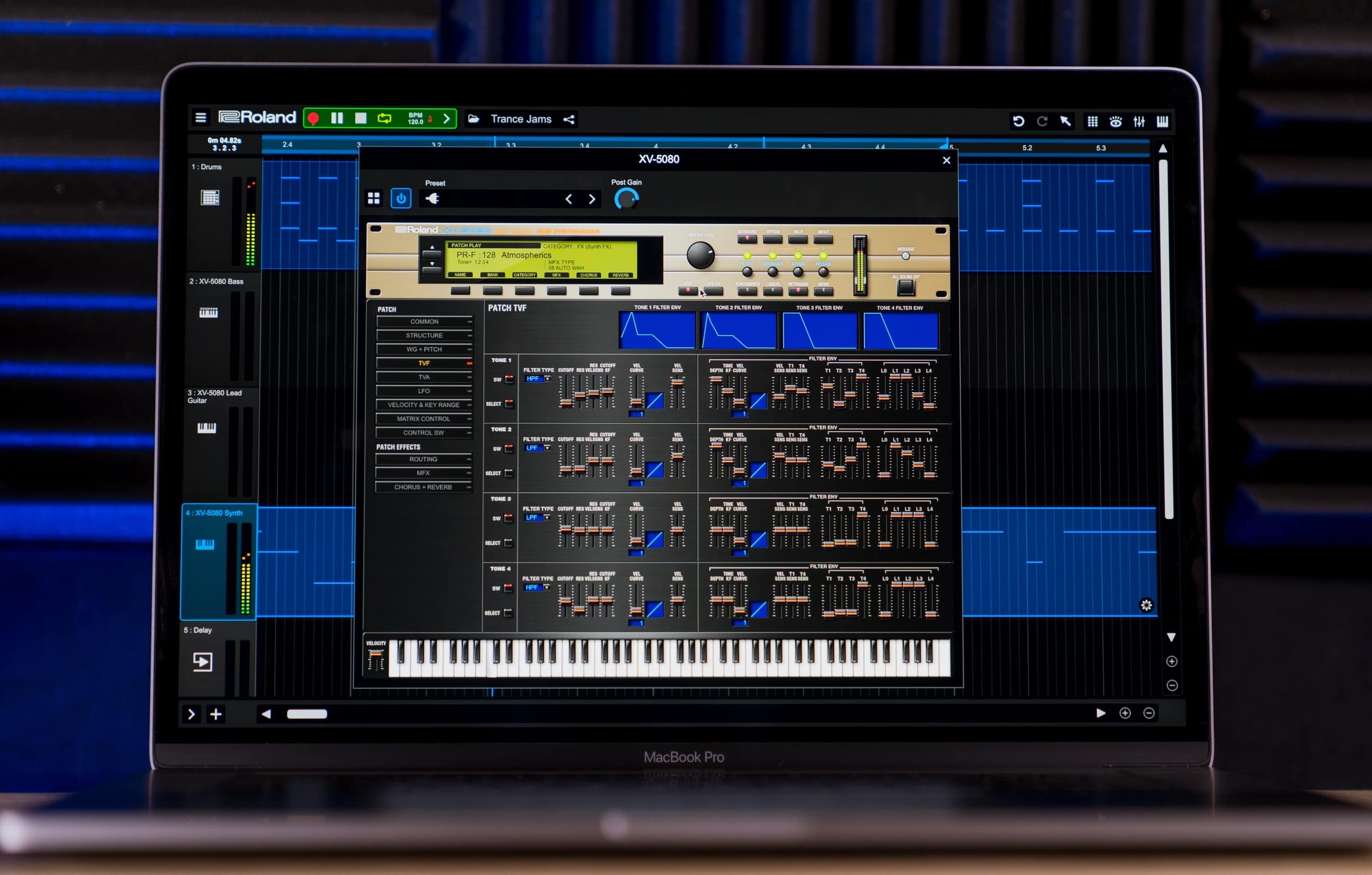Image resolution: width=1372 pixels, height=875 pixels.
Task: Stop playback with the square stop button
Action: coord(360,118)
